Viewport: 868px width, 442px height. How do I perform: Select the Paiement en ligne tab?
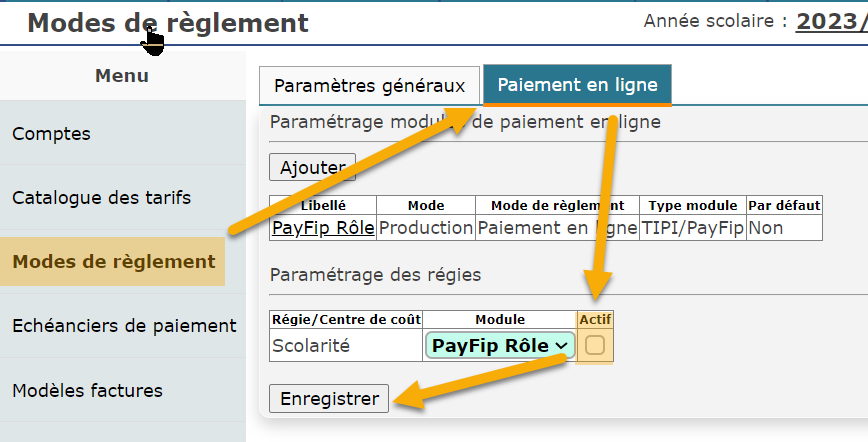577,85
